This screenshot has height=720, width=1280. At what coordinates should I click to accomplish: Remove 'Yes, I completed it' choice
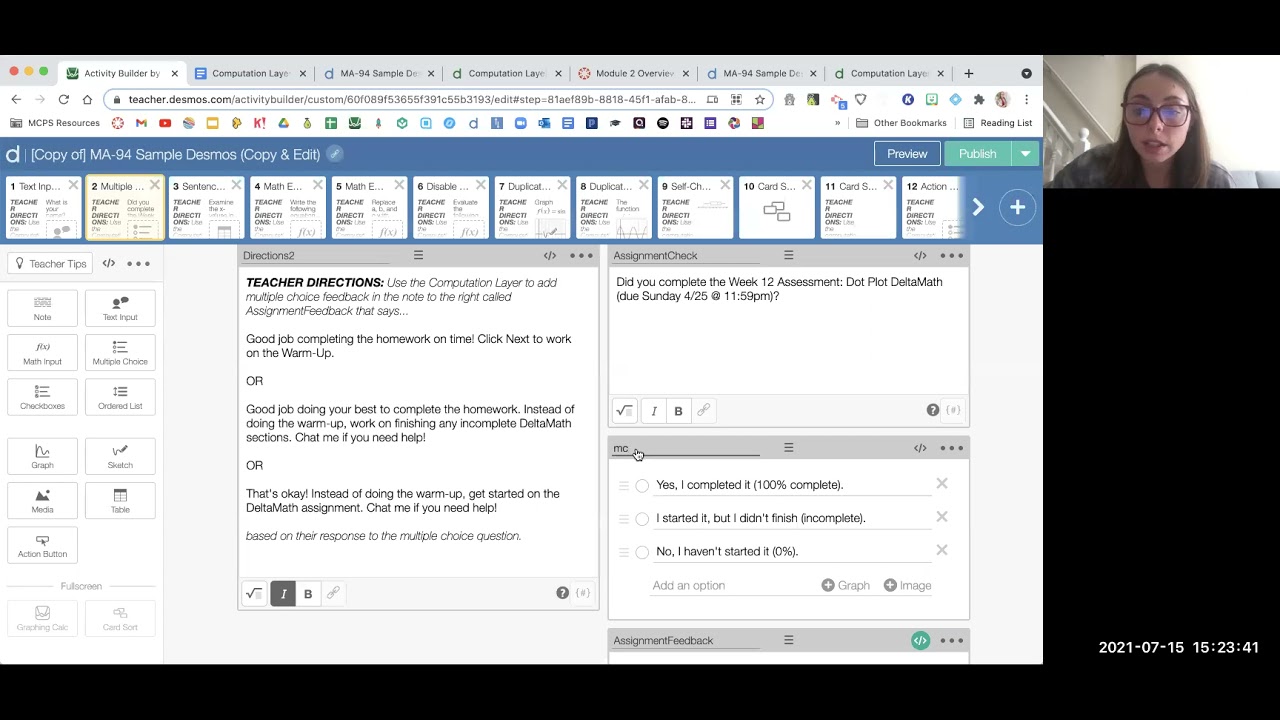[942, 484]
